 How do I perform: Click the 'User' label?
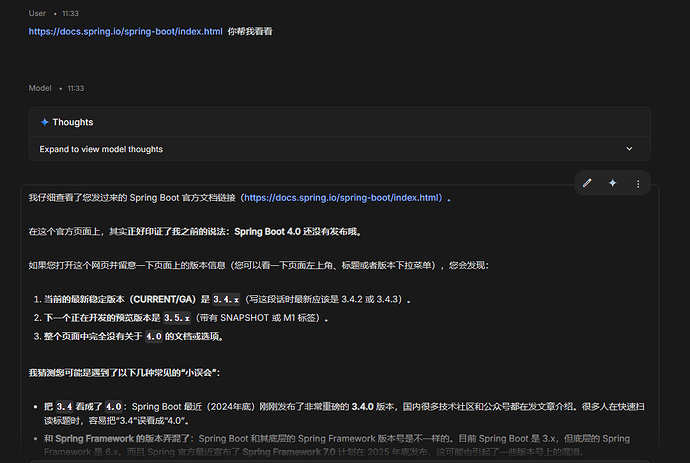tap(37, 13)
